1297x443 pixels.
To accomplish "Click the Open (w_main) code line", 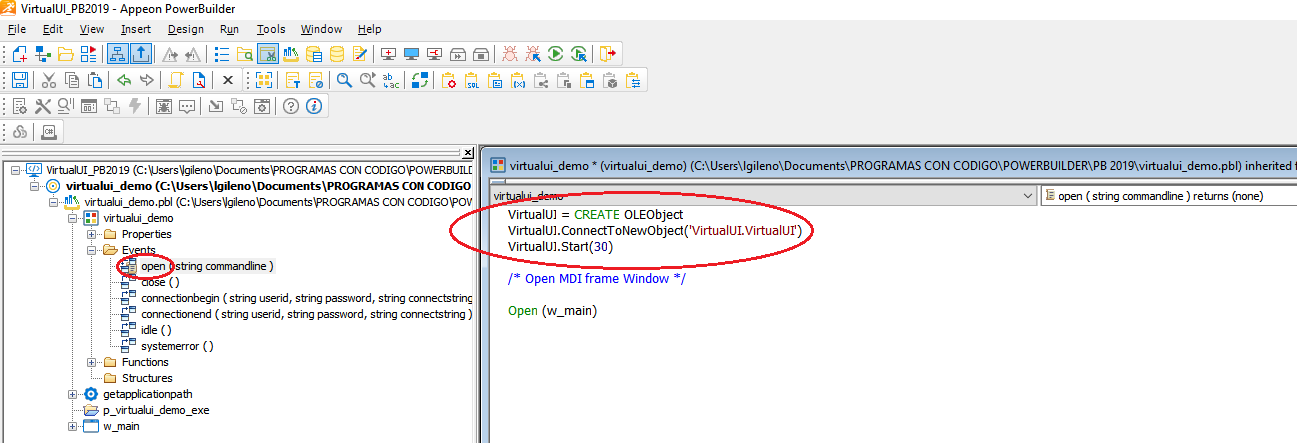I will [552, 310].
